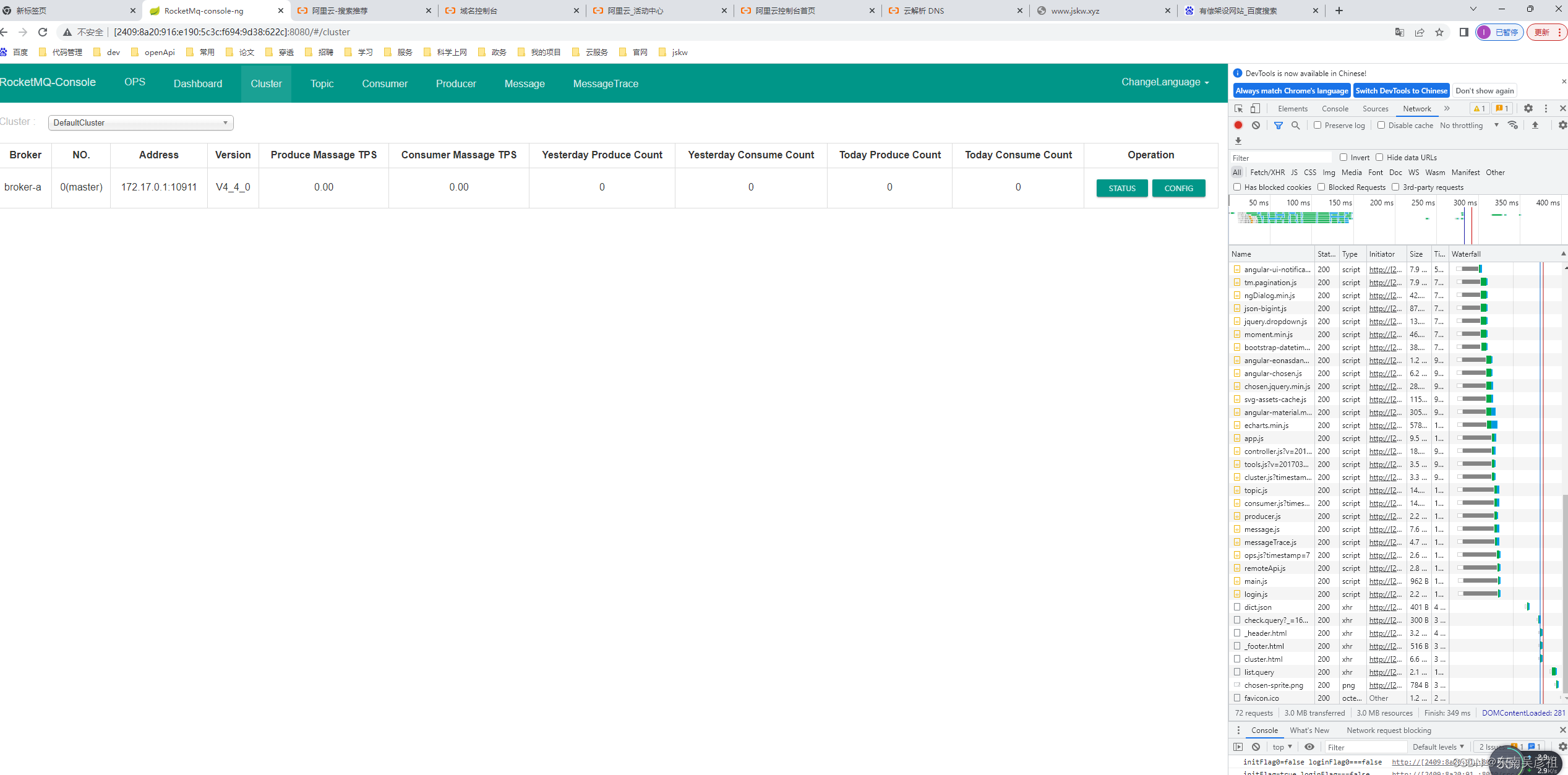
Task: Click the broker-a CONFIG button
Action: pos(1178,188)
